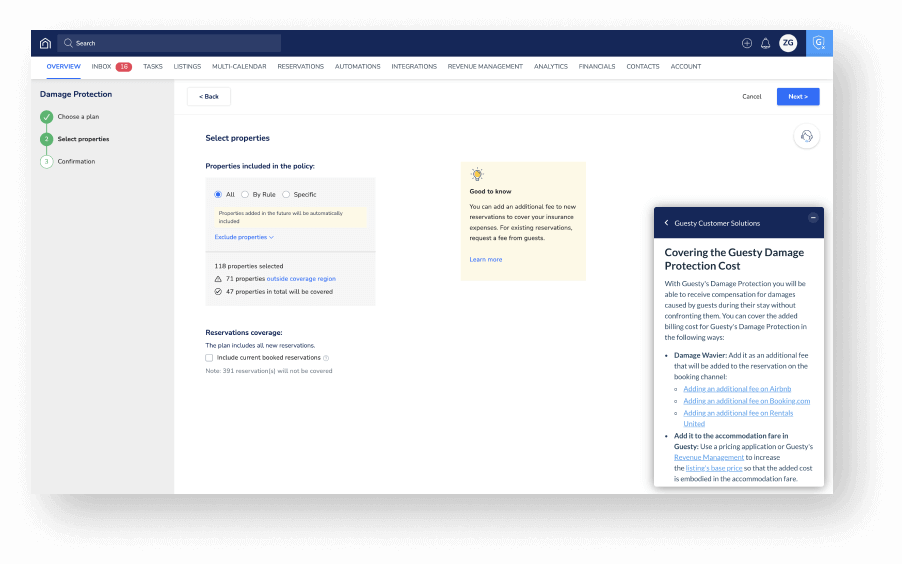
Task: Click the Guesty shield logo icon
Action: [819, 43]
